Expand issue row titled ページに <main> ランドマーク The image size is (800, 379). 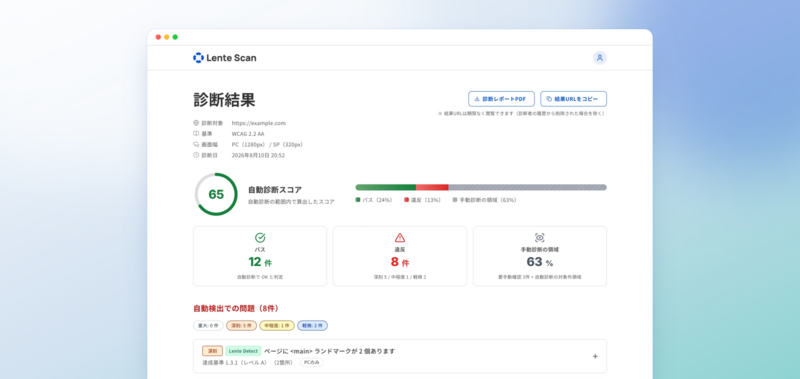tap(400, 356)
